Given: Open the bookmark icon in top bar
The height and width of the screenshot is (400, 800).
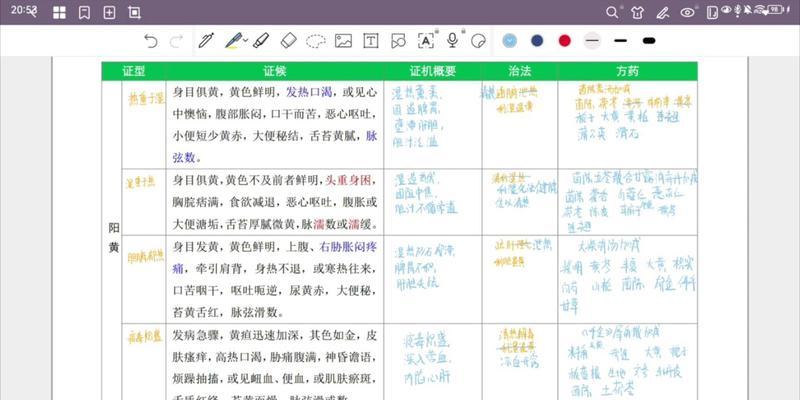Looking at the screenshot, I should [85, 13].
